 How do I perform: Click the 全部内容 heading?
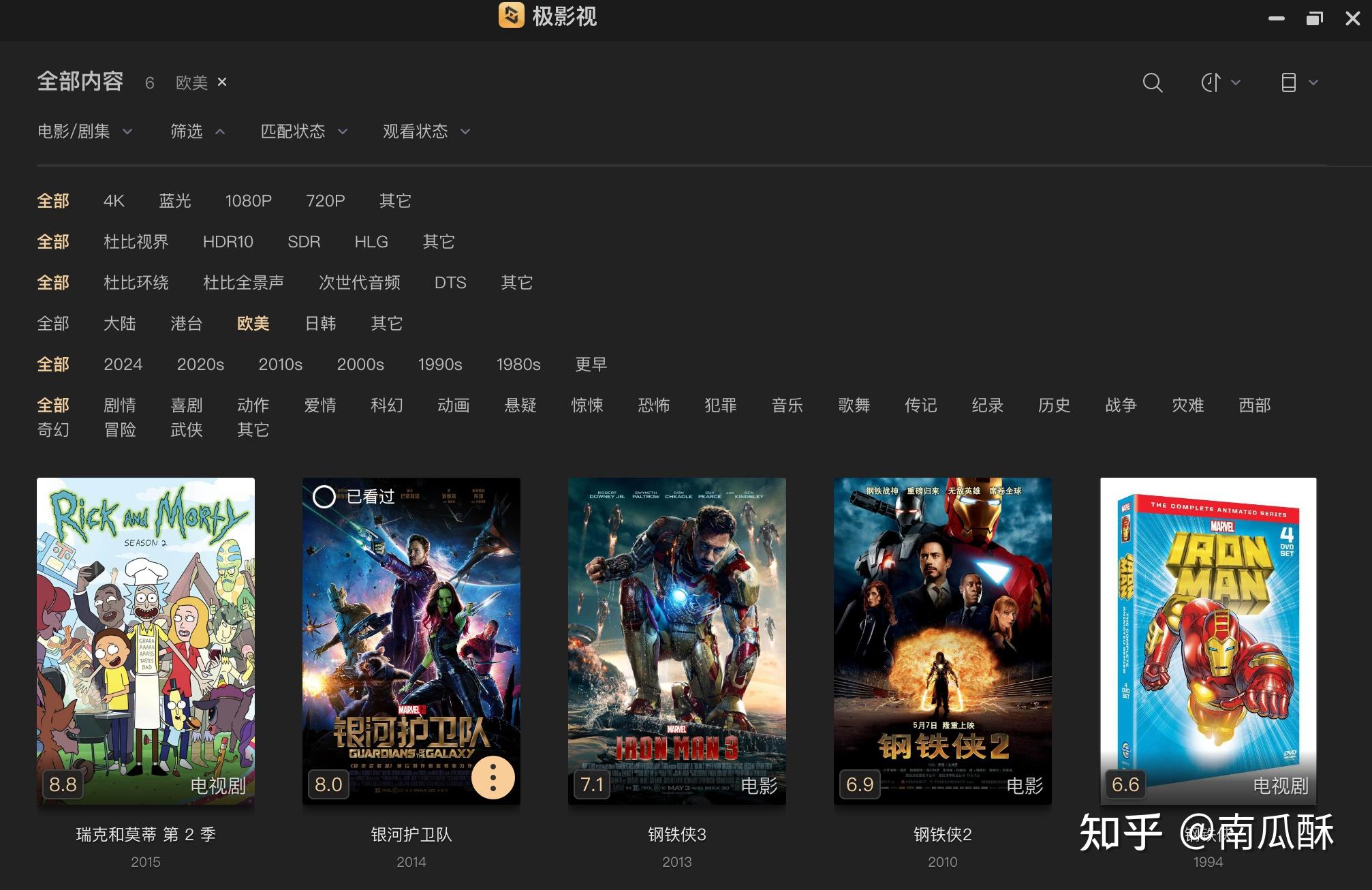pyautogui.click(x=80, y=81)
